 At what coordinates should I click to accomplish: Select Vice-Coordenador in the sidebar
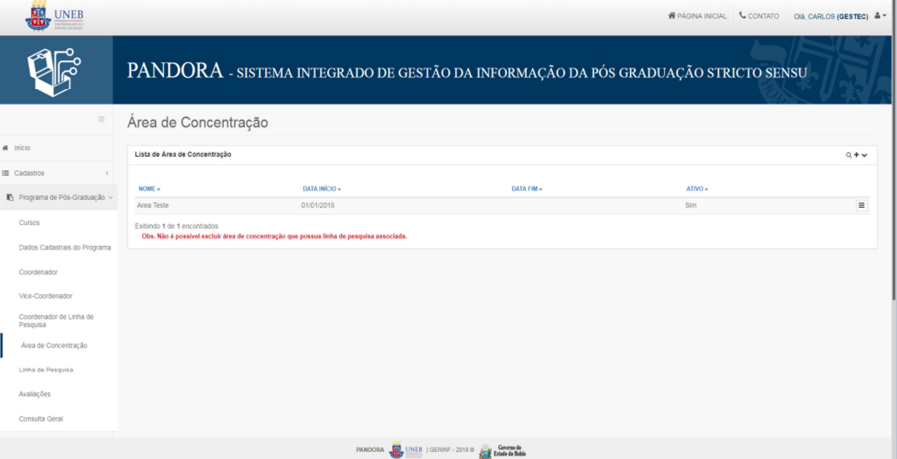coord(45,296)
